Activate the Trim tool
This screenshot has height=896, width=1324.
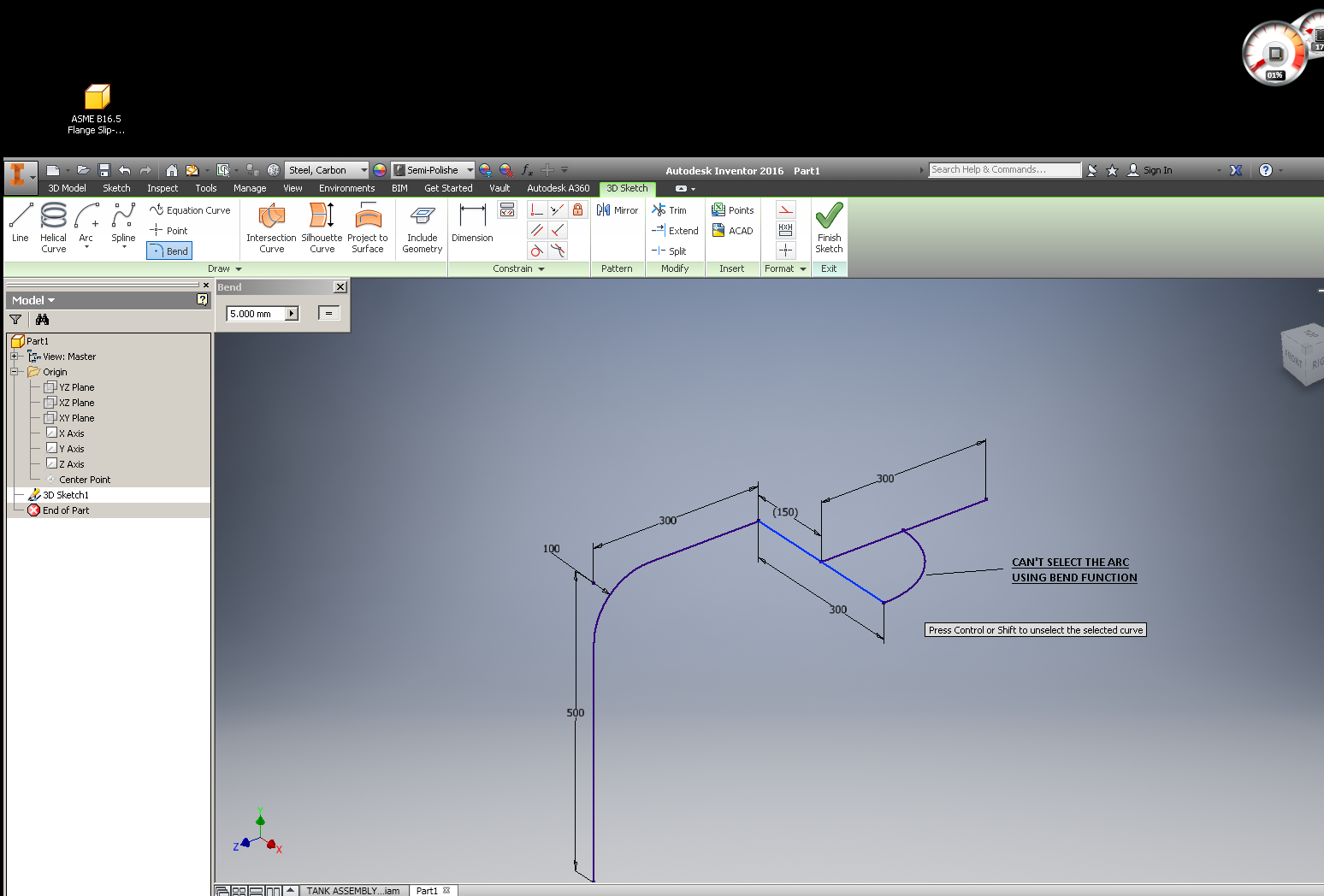[672, 209]
